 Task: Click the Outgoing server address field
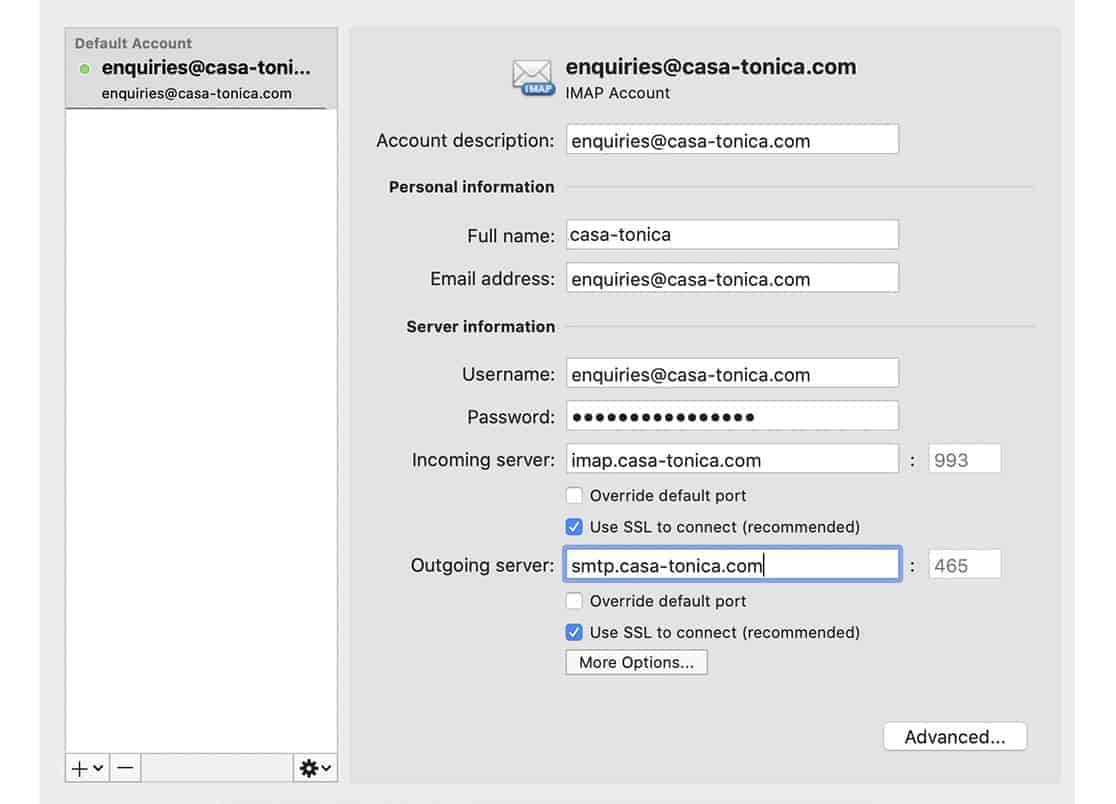point(732,565)
